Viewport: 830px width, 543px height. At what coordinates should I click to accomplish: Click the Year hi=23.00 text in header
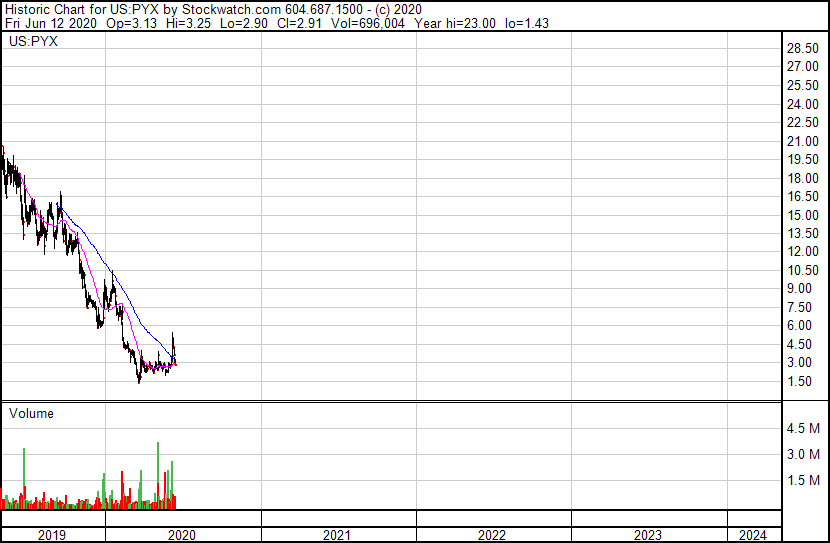click(455, 23)
